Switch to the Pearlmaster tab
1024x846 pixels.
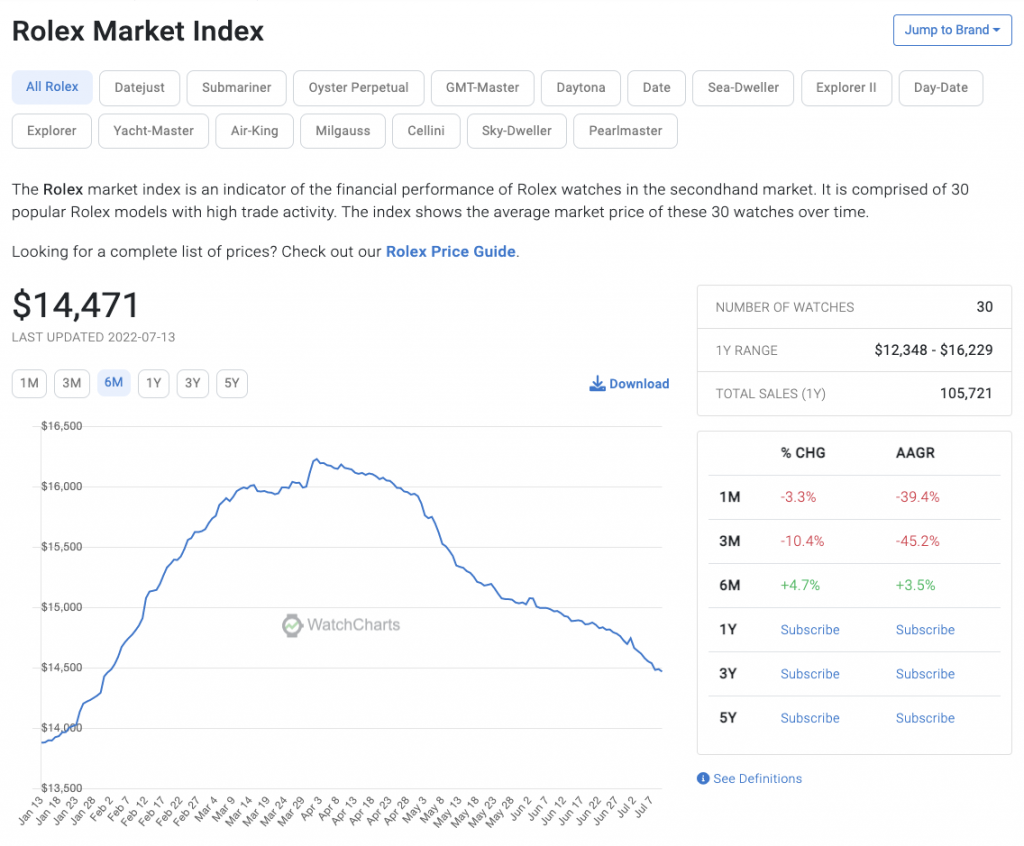click(625, 131)
